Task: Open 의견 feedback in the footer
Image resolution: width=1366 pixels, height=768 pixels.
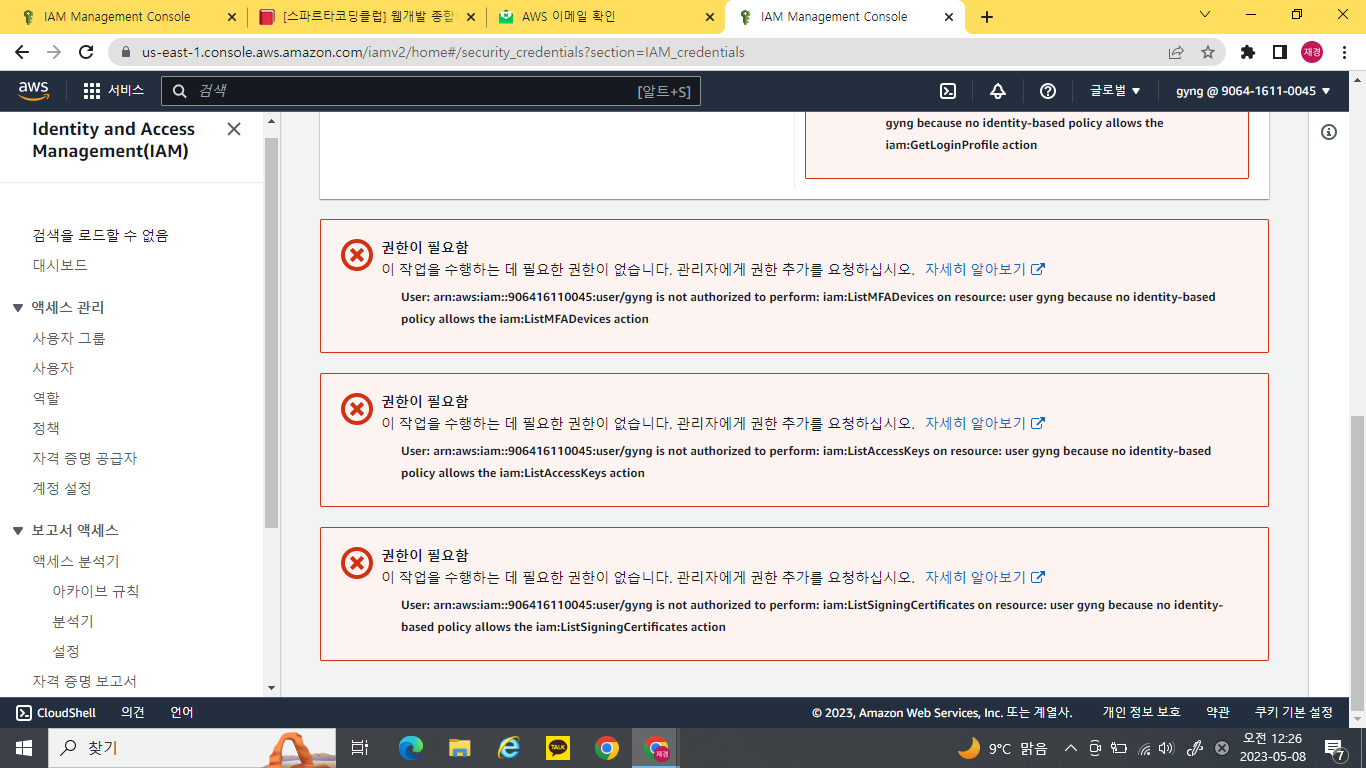Action: 133,713
